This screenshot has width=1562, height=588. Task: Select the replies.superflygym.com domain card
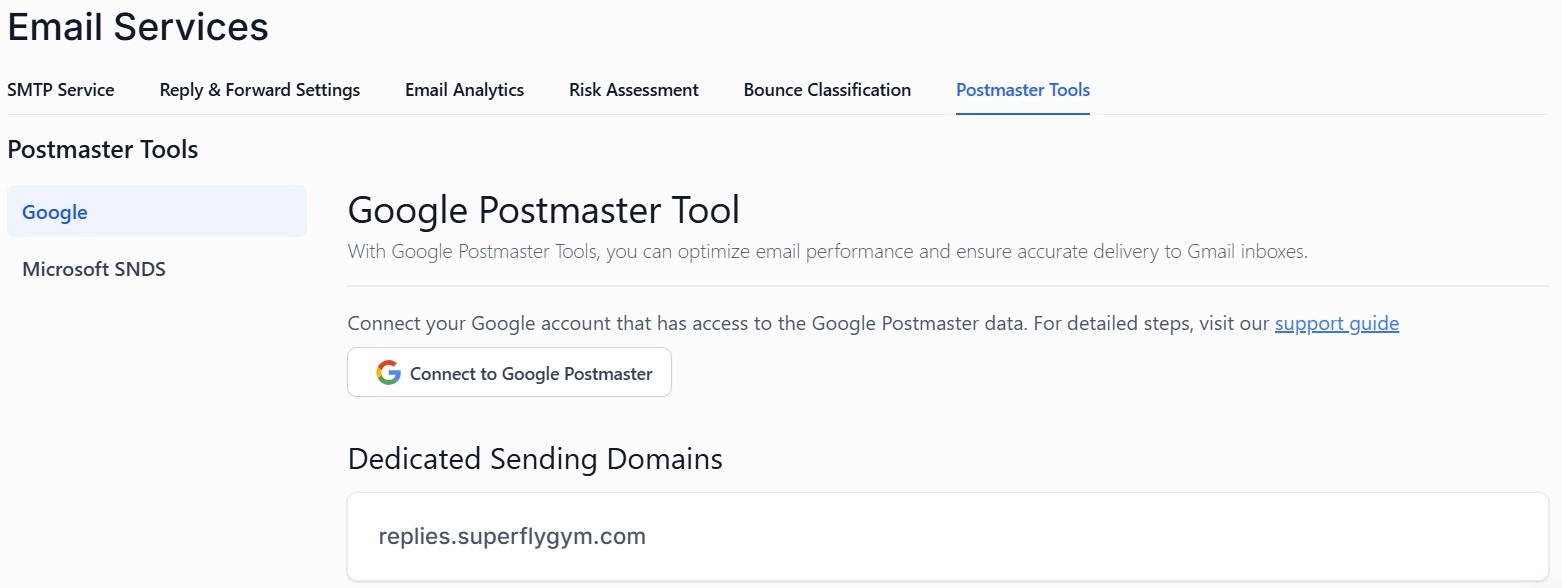click(948, 537)
